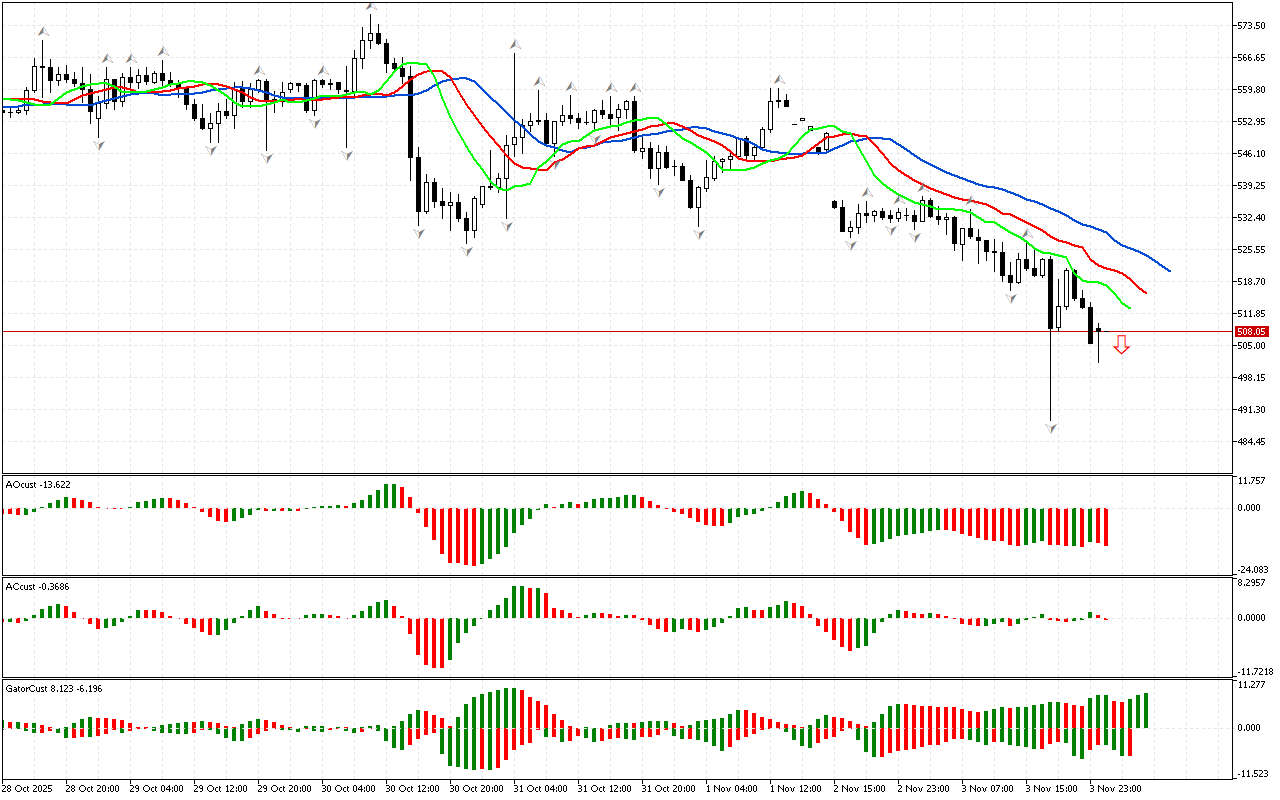
Task: Click the 573.50 price scale label
Action: (1252, 25)
